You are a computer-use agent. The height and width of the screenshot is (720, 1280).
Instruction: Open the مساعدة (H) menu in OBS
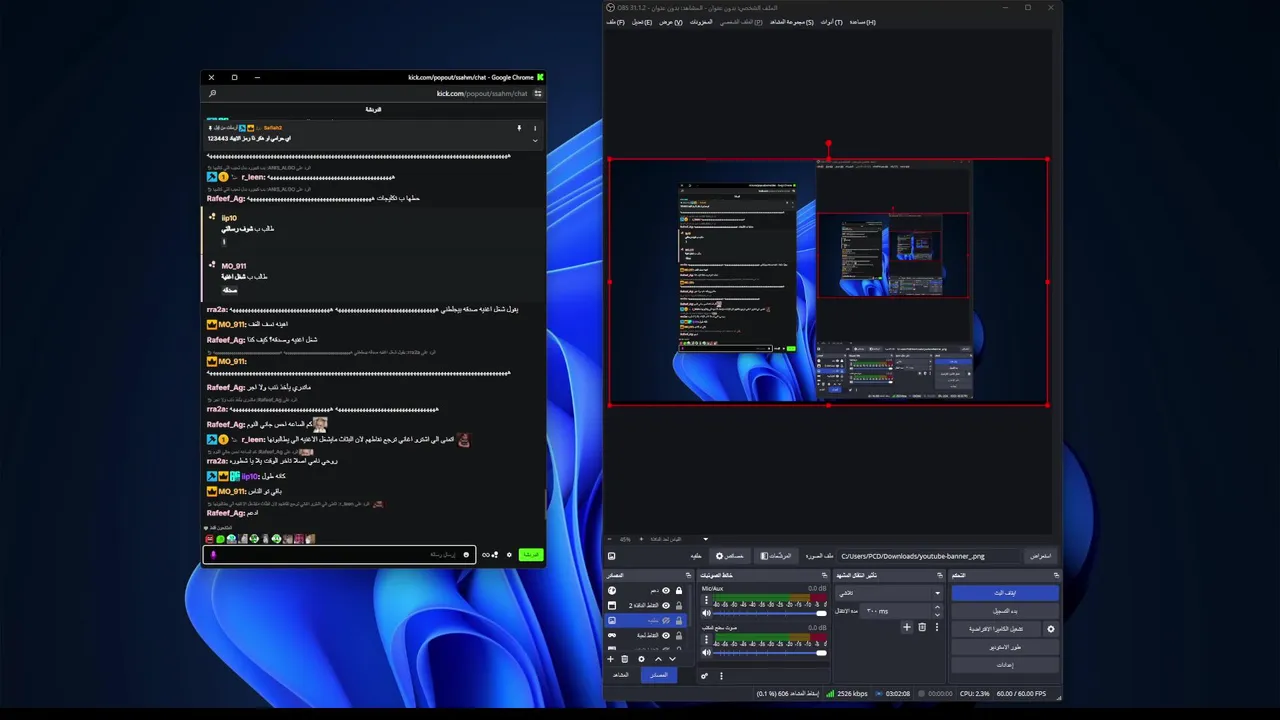(x=863, y=22)
